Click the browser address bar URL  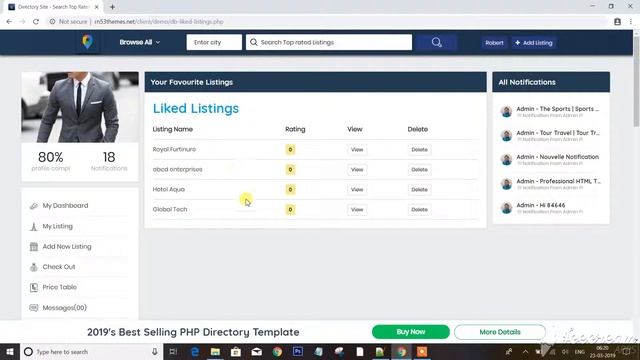point(159,22)
